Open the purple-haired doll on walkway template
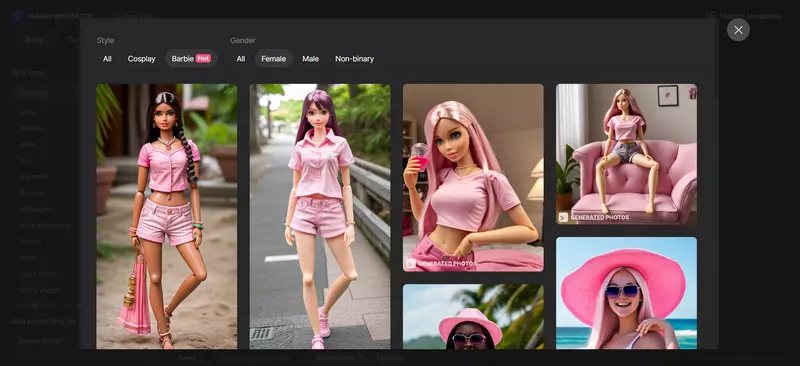Viewport: 800px width, 366px height. tap(320, 216)
